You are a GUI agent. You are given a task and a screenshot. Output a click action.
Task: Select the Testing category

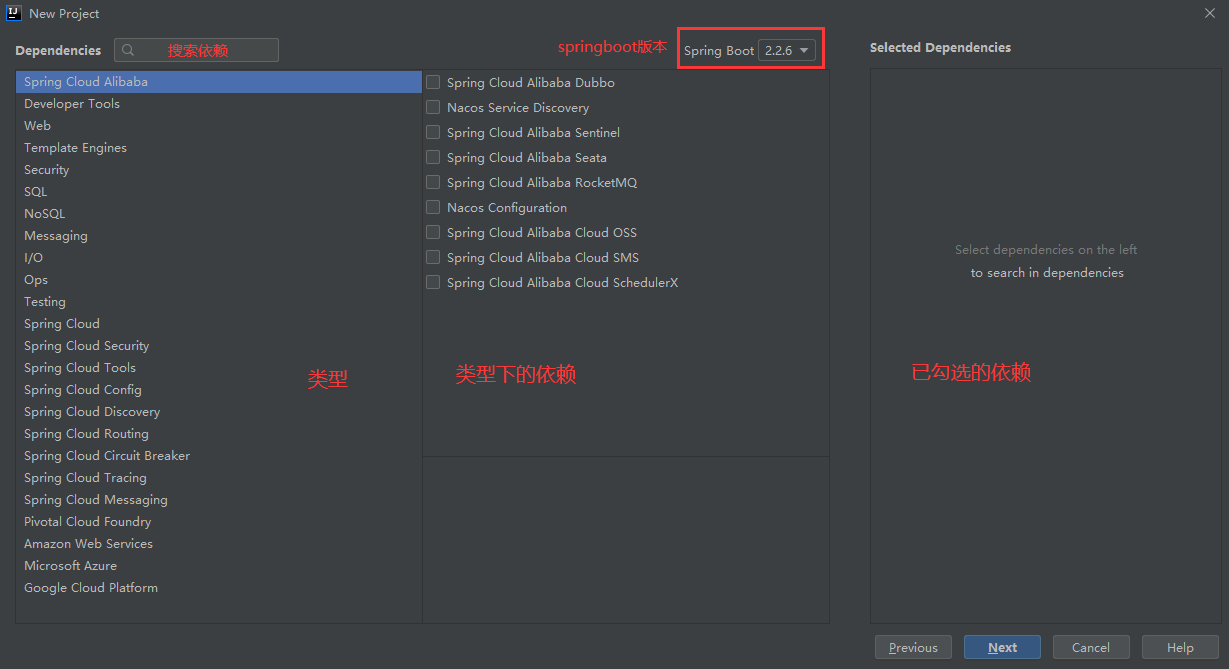click(219, 302)
